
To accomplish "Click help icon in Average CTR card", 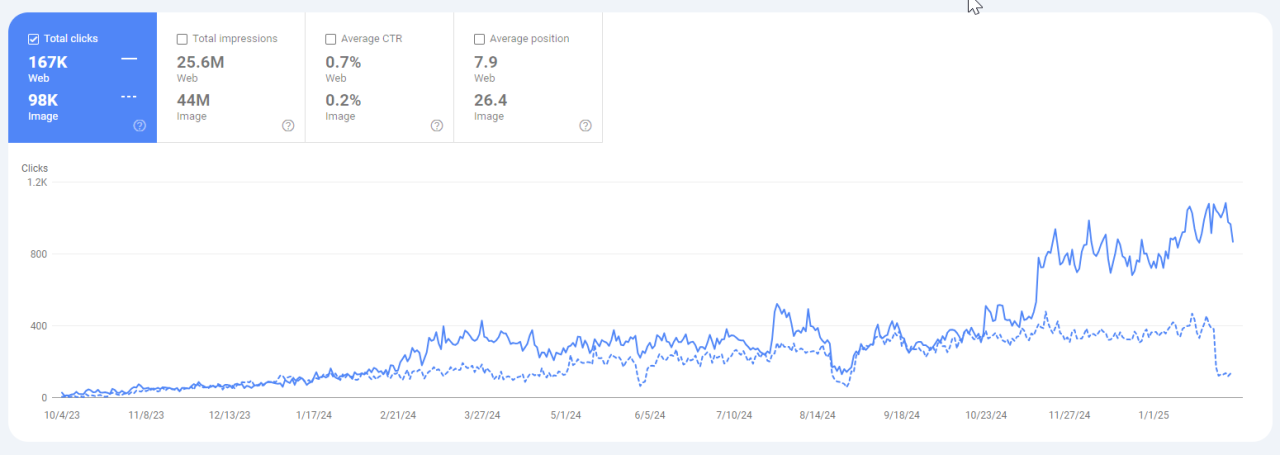I will [x=437, y=126].
